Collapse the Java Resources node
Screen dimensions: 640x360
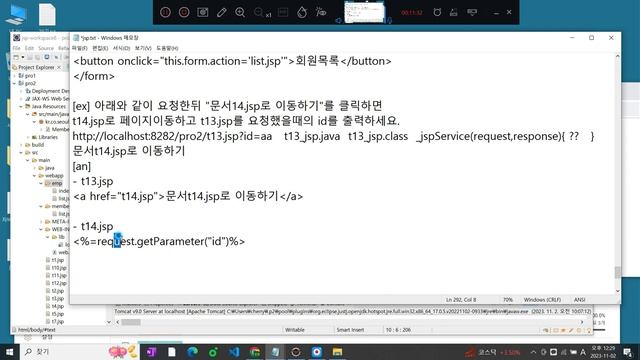(21, 107)
